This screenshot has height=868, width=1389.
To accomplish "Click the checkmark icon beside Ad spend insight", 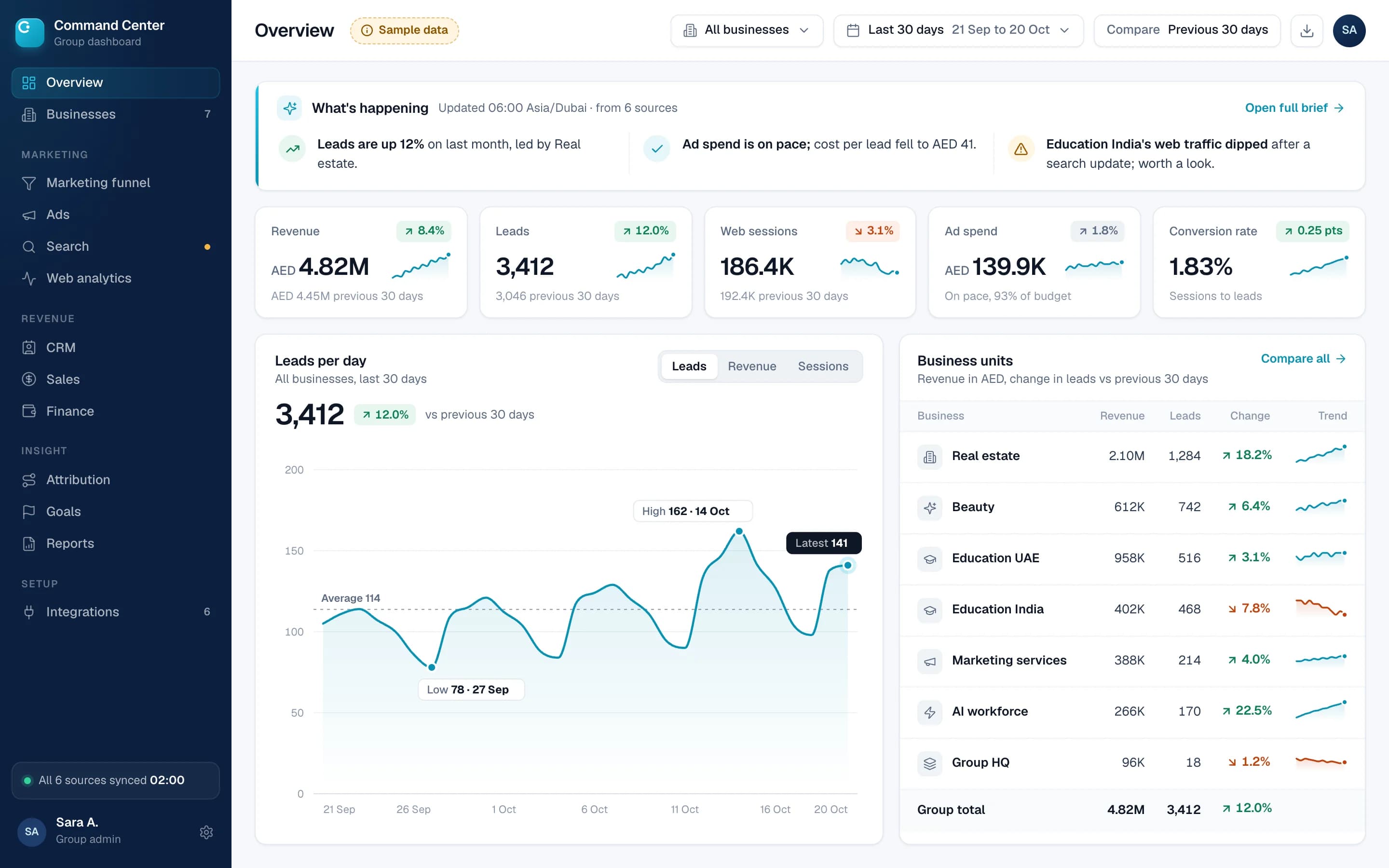I will click(x=656, y=149).
